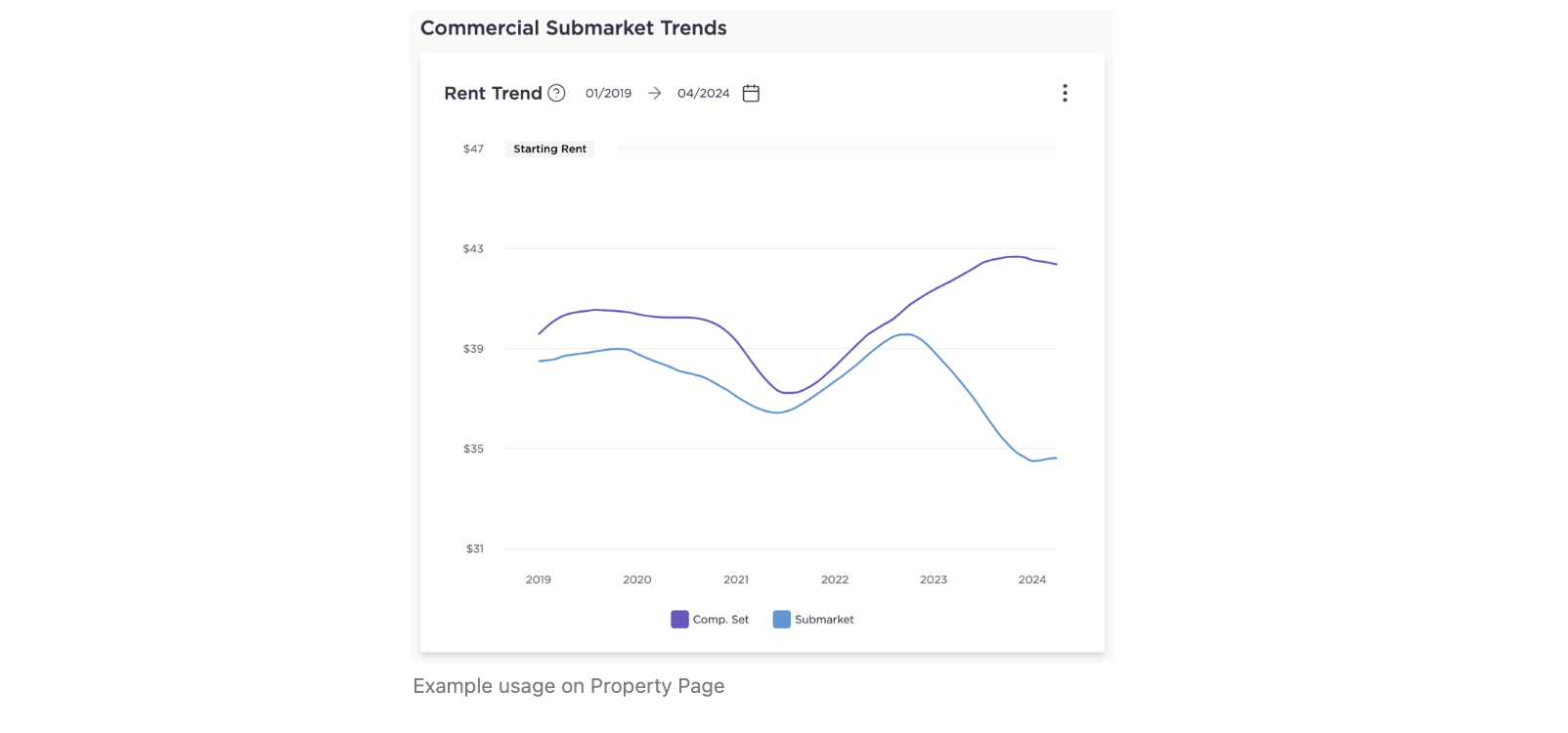Click the arrow between the date range

coord(655,93)
